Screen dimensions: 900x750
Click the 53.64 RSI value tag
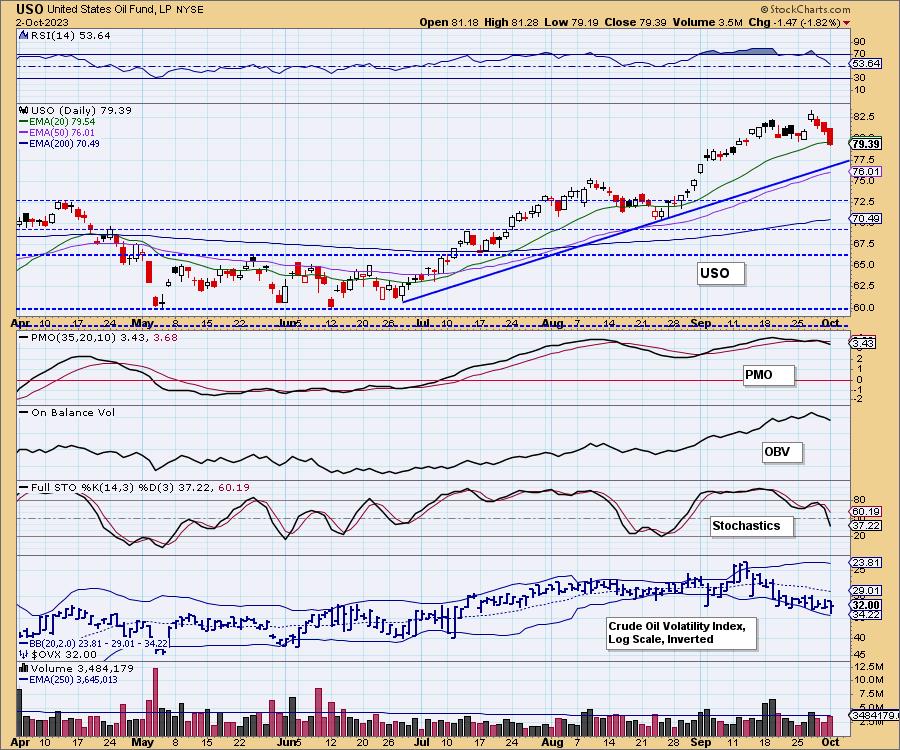(x=866, y=64)
